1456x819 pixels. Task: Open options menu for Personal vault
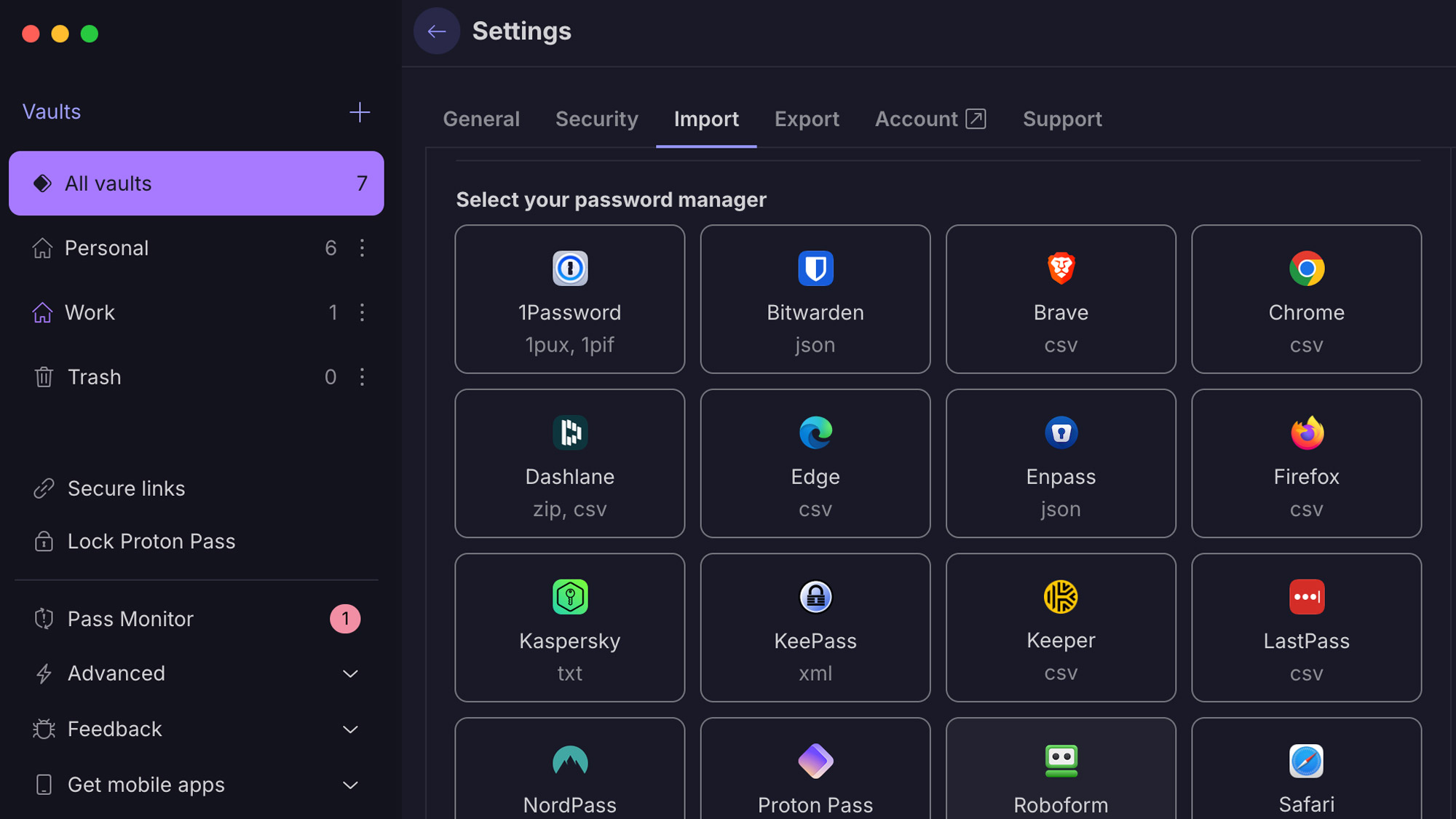coord(362,248)
